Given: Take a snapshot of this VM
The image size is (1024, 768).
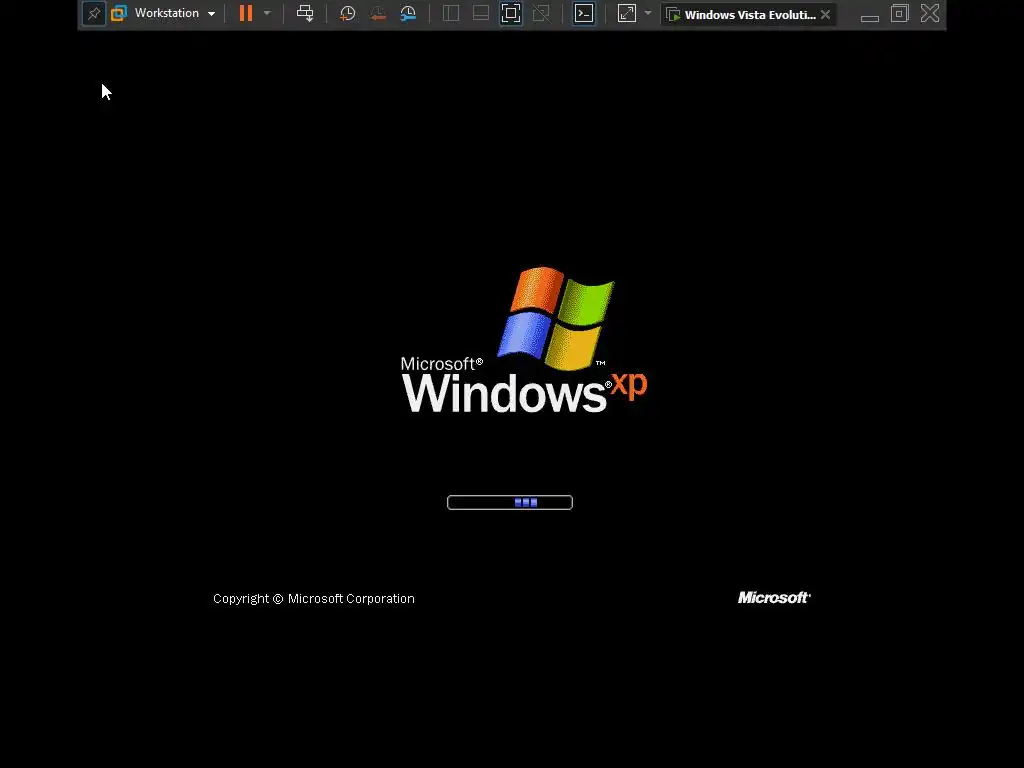Looking at the screenshot, I should (347, 13).
